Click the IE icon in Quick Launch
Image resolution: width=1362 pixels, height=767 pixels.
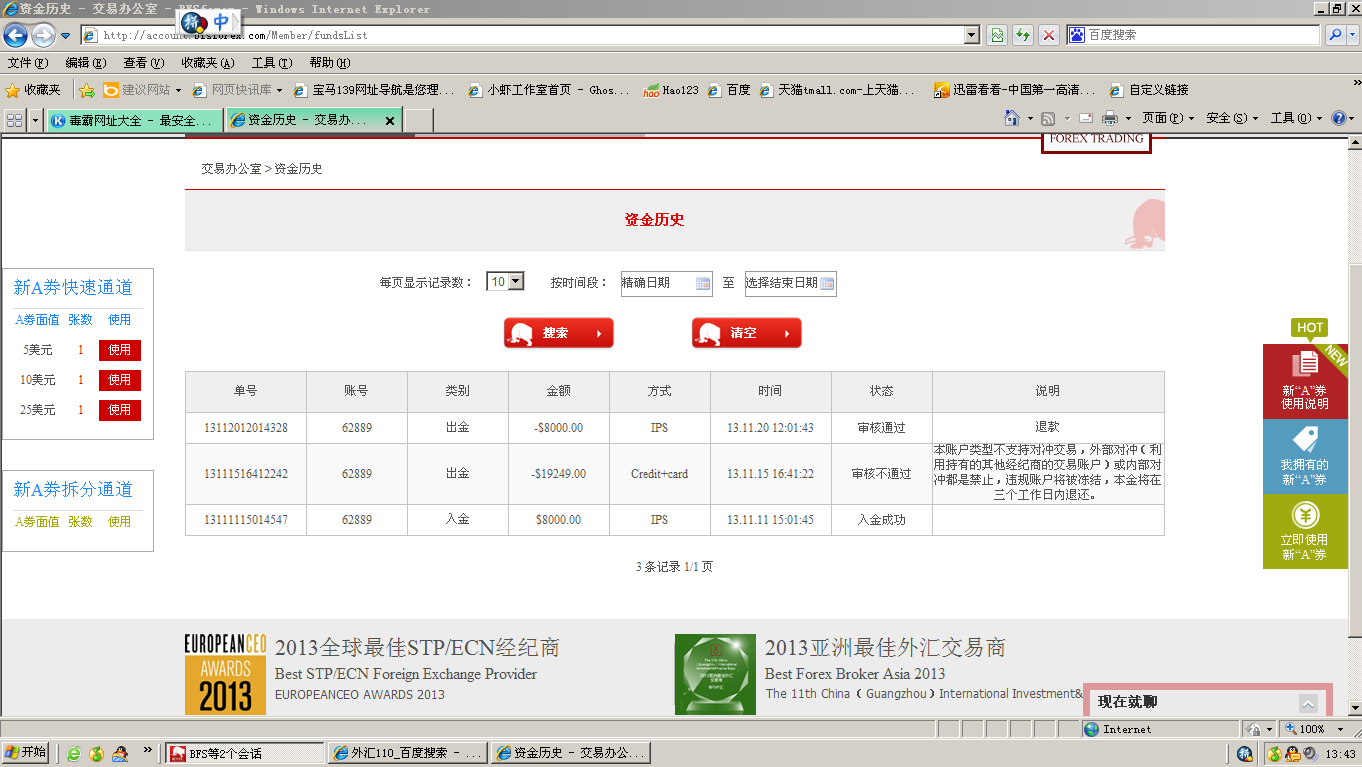pyautogui.click(x=74, y=753)
